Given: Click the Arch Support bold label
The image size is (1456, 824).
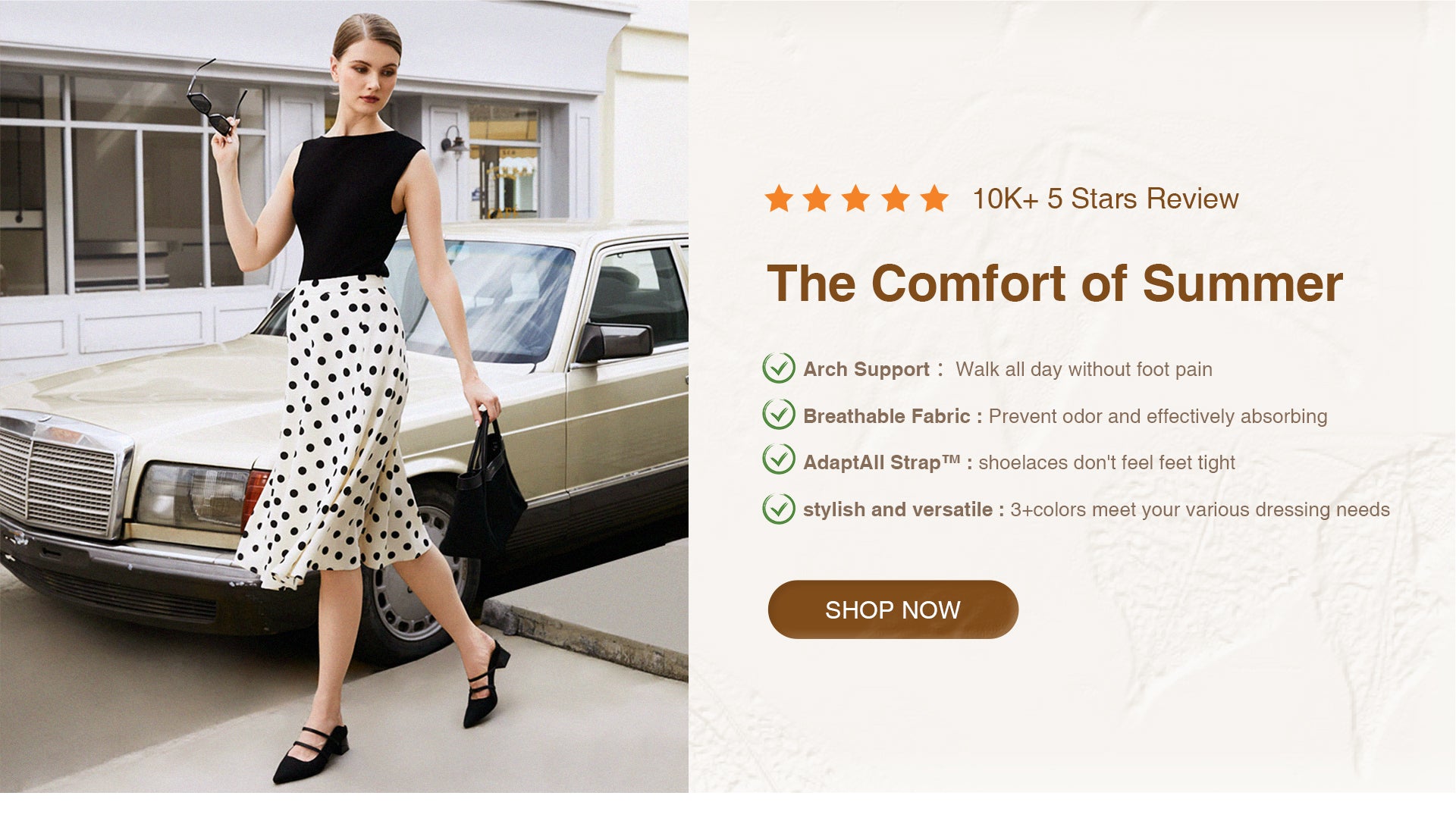Looking at the screenshot, I should 866,369.
